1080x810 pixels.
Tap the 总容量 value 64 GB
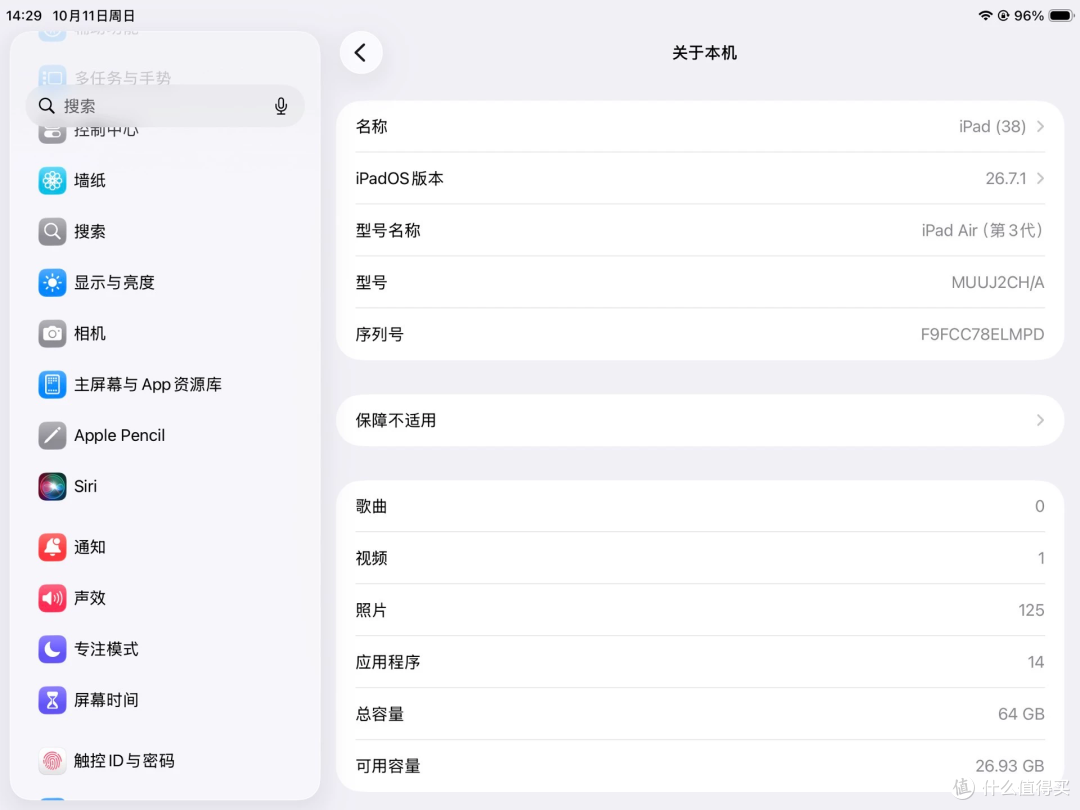click(1021, 714)
